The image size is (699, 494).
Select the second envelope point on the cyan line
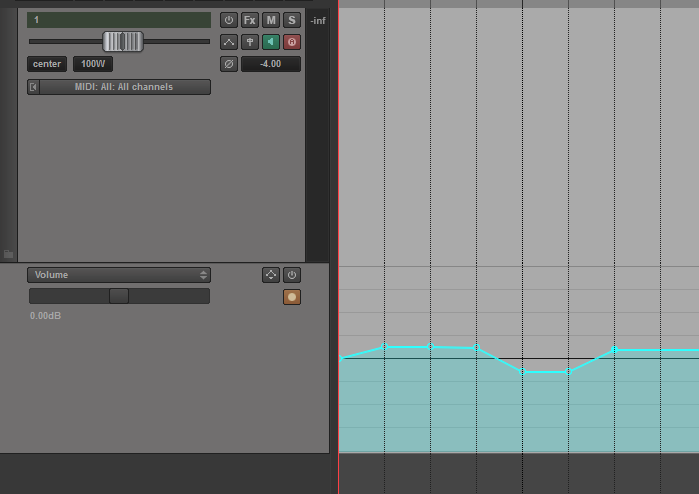[x=385, y=346]
